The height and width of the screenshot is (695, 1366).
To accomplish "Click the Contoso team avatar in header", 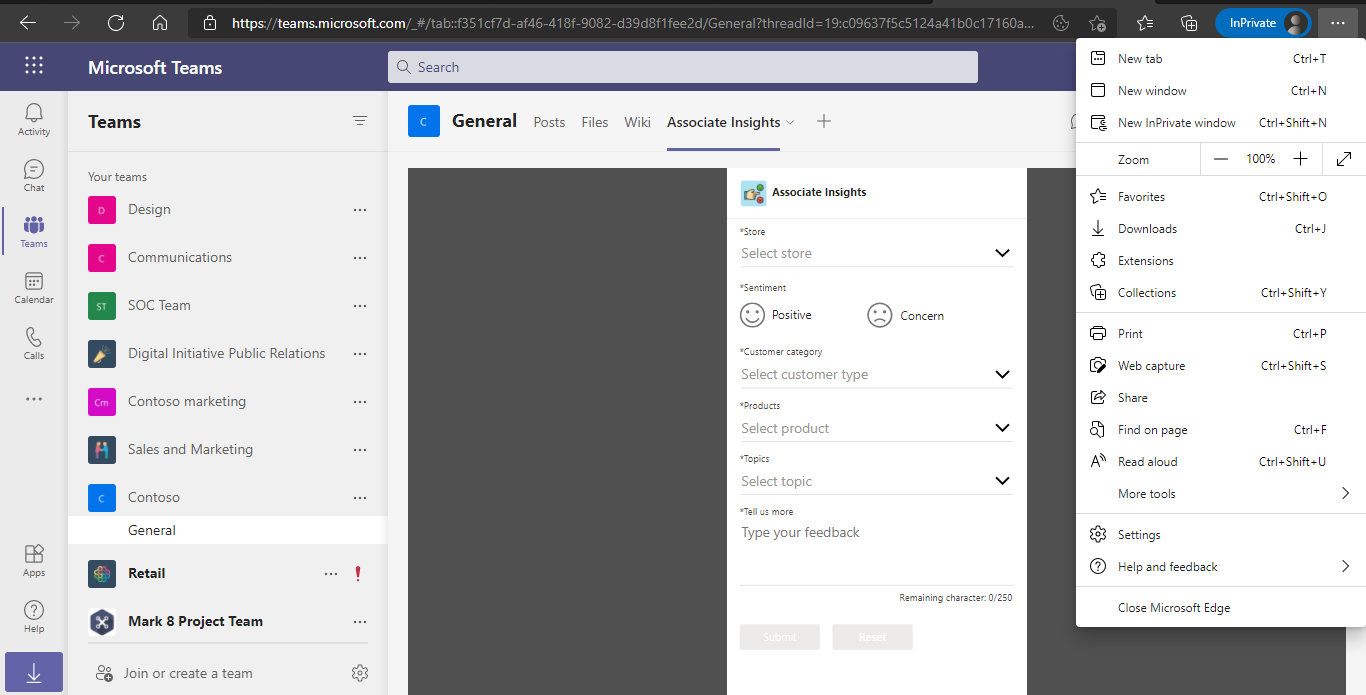I will tap(424, 121).
